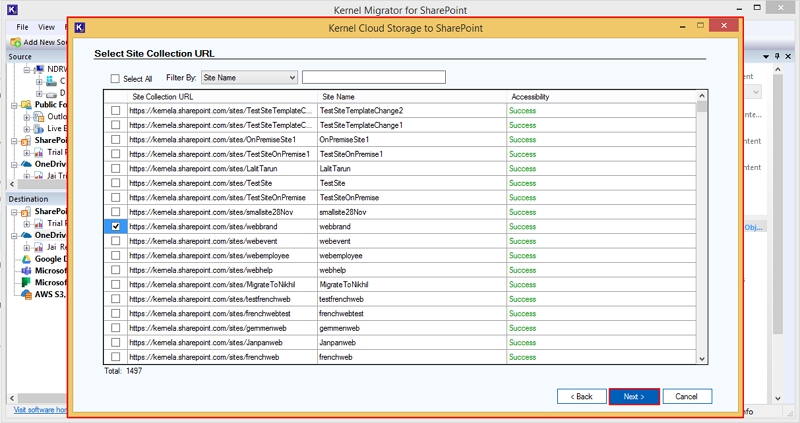Select the smallsite28Nov URL cell
The width and height of the screenshot is (800, 423).
point(222,212)
